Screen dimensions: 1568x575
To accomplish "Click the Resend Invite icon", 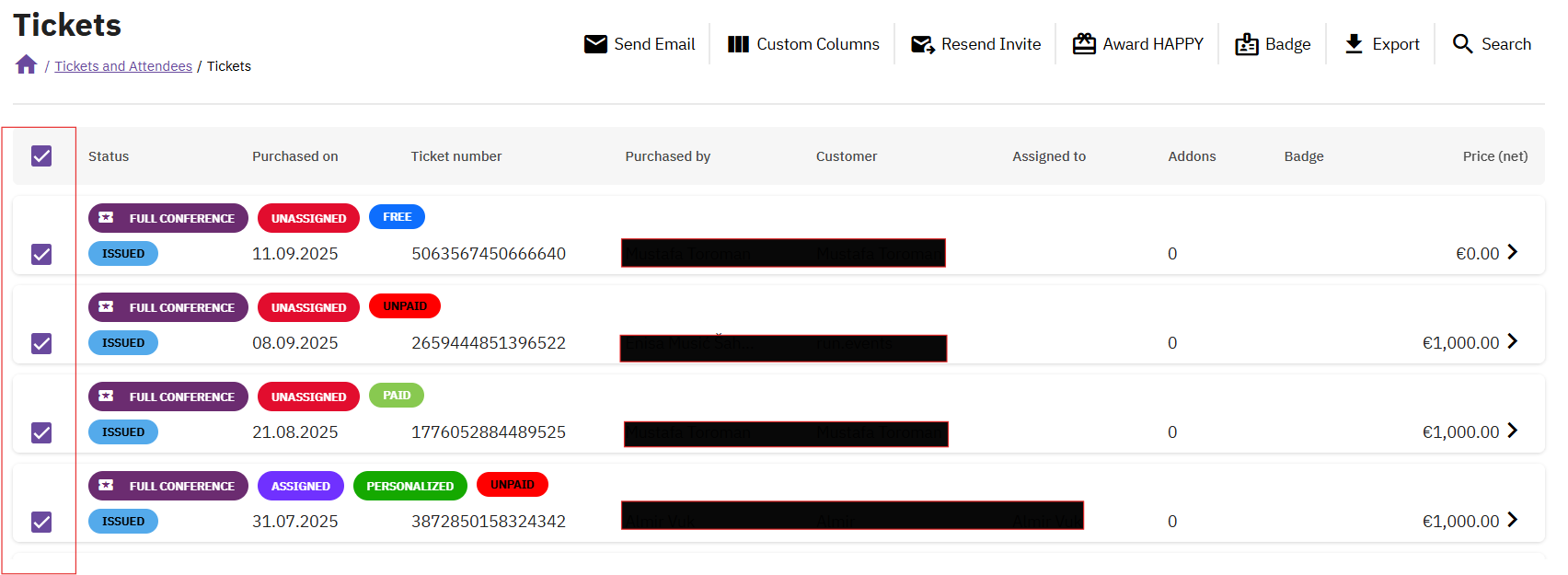I will click(922, 44).
